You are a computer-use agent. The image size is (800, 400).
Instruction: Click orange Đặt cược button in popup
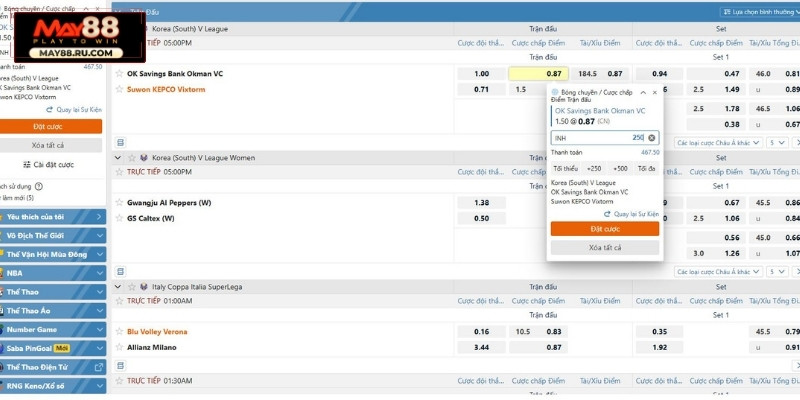tap(604, 229)
